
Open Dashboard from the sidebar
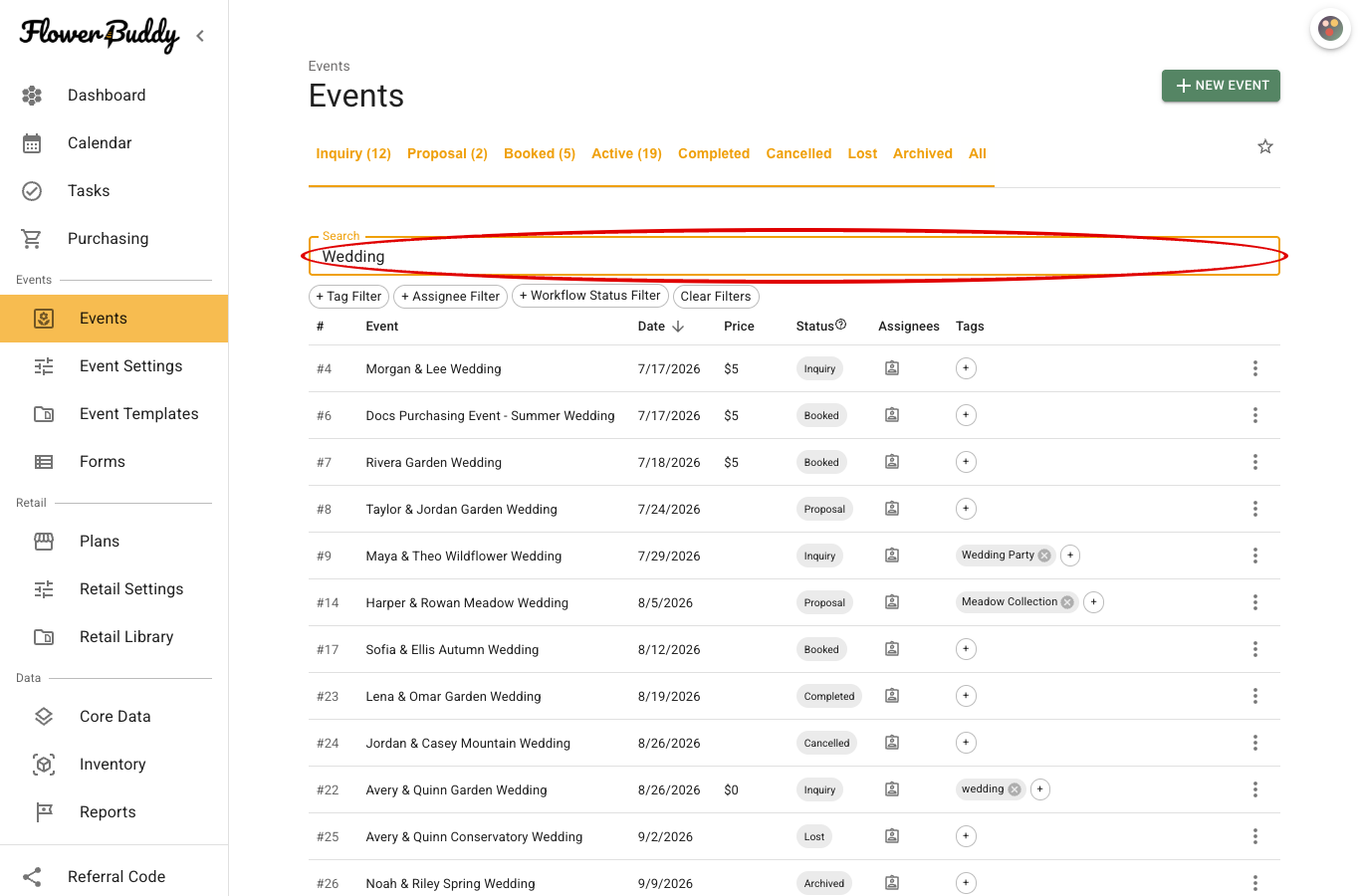(107, 96)
